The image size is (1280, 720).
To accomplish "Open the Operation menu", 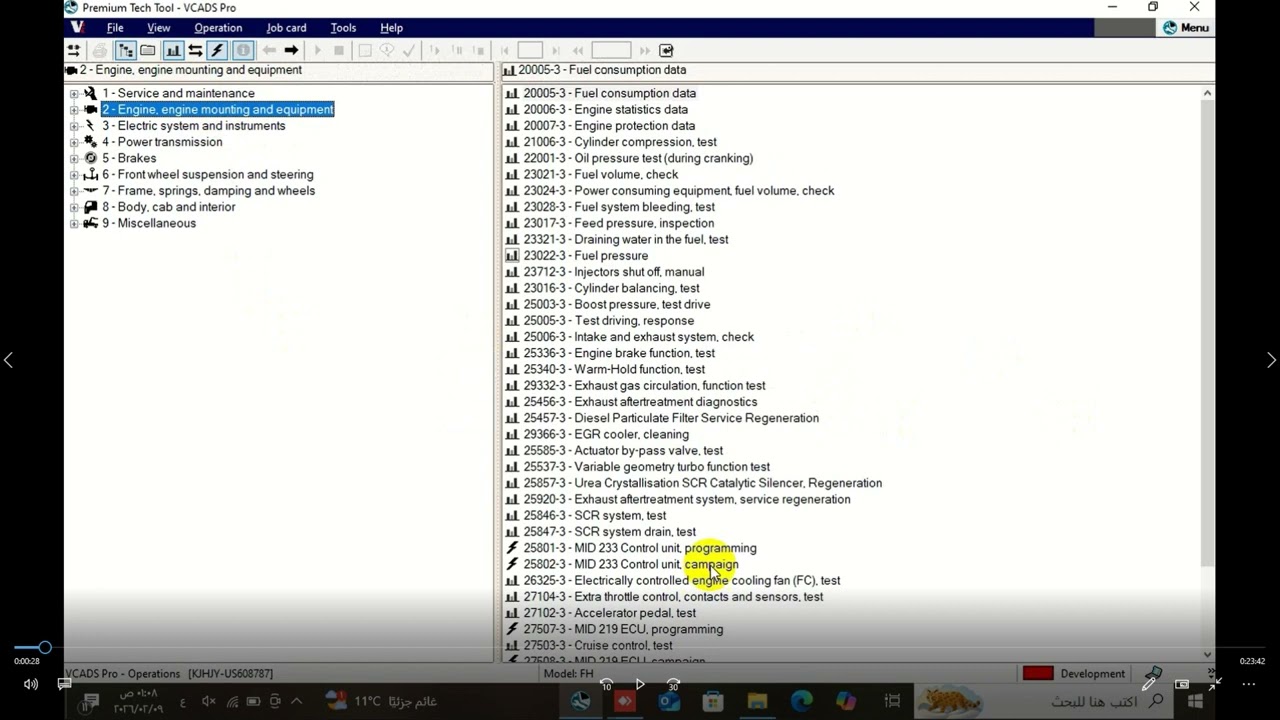I will point(218,28).
